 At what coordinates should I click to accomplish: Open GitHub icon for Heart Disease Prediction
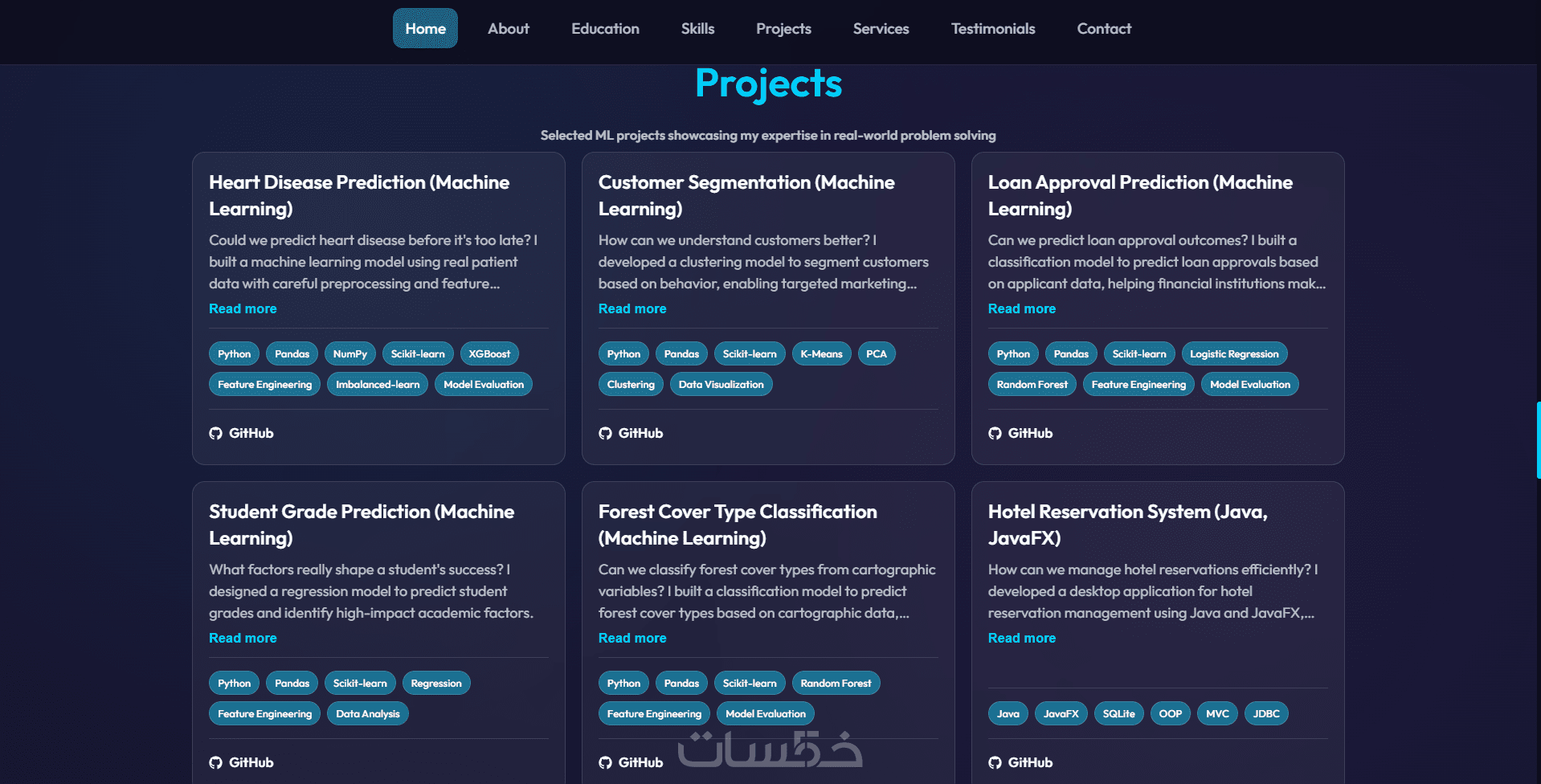click(x=215, y=433)
